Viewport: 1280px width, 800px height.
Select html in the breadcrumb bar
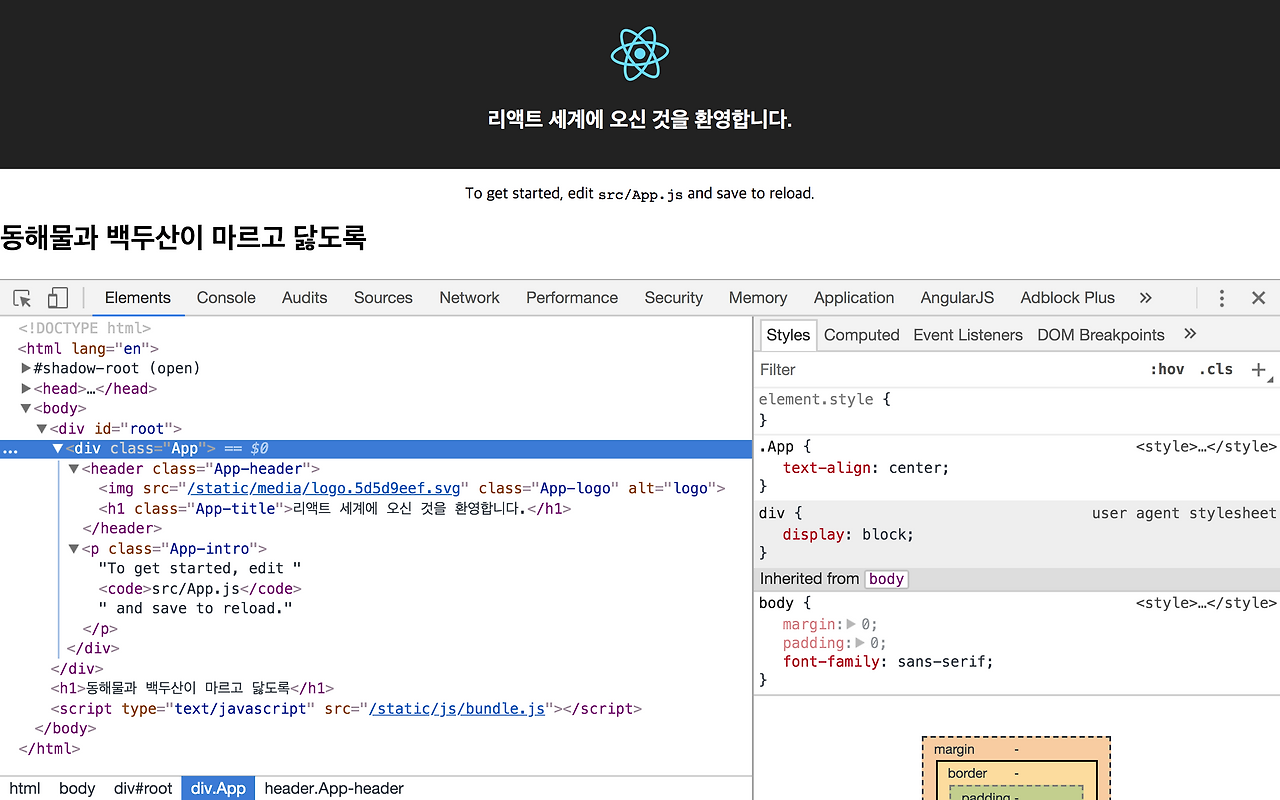point(25,788)
